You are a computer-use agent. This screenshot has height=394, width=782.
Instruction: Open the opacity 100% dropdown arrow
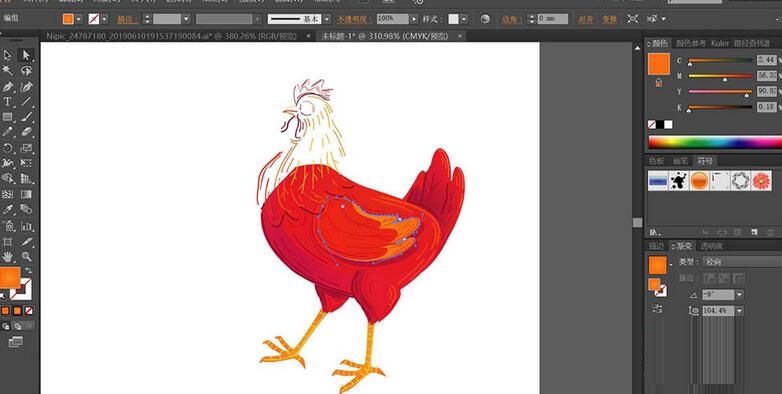[413, 19]
